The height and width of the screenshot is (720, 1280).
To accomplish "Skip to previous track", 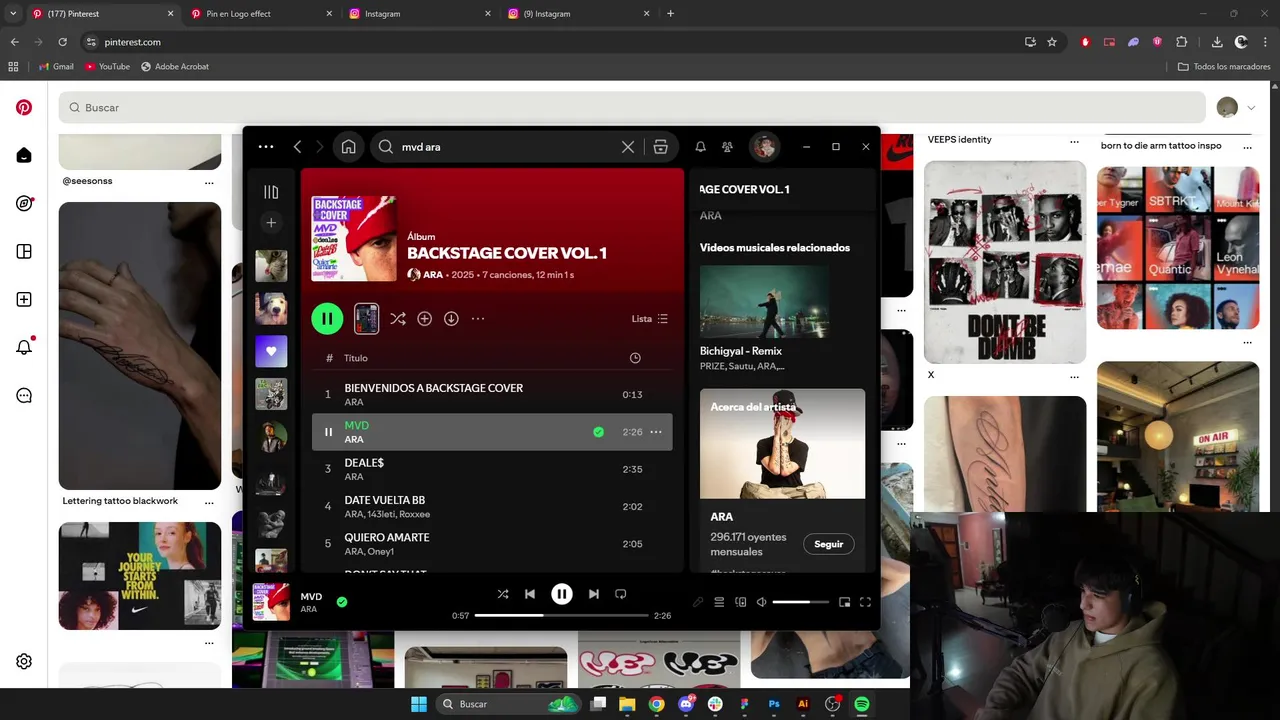I will click(530, 594).
